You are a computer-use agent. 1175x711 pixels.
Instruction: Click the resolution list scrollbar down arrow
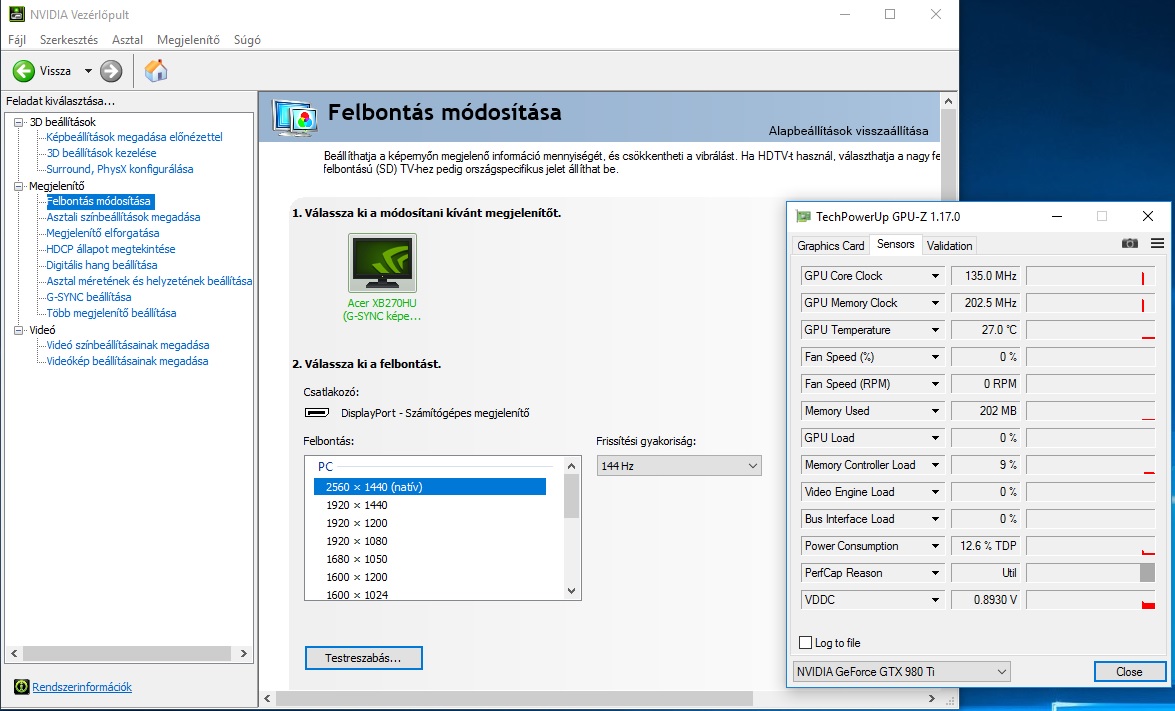pyautogui.click(x=572, y=591)
